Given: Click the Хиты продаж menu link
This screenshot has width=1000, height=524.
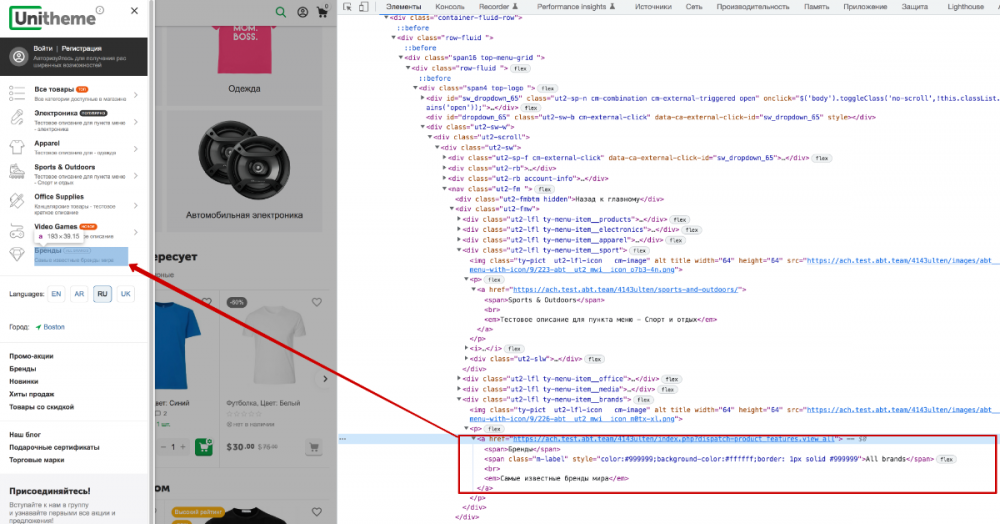Looking at the screenshot, I should pos(32,394).
